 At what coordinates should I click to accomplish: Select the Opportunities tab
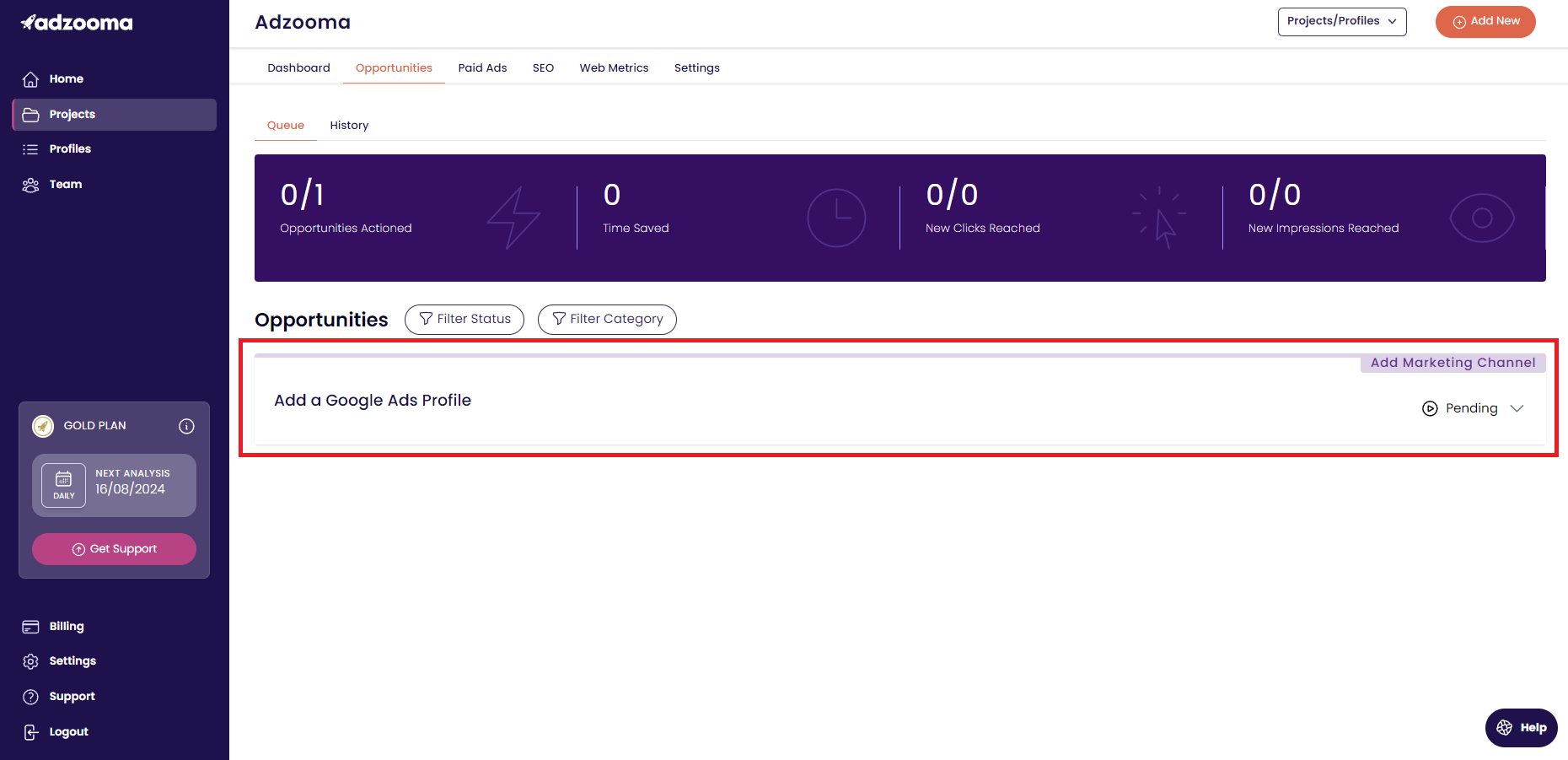[x=394, y=68]
